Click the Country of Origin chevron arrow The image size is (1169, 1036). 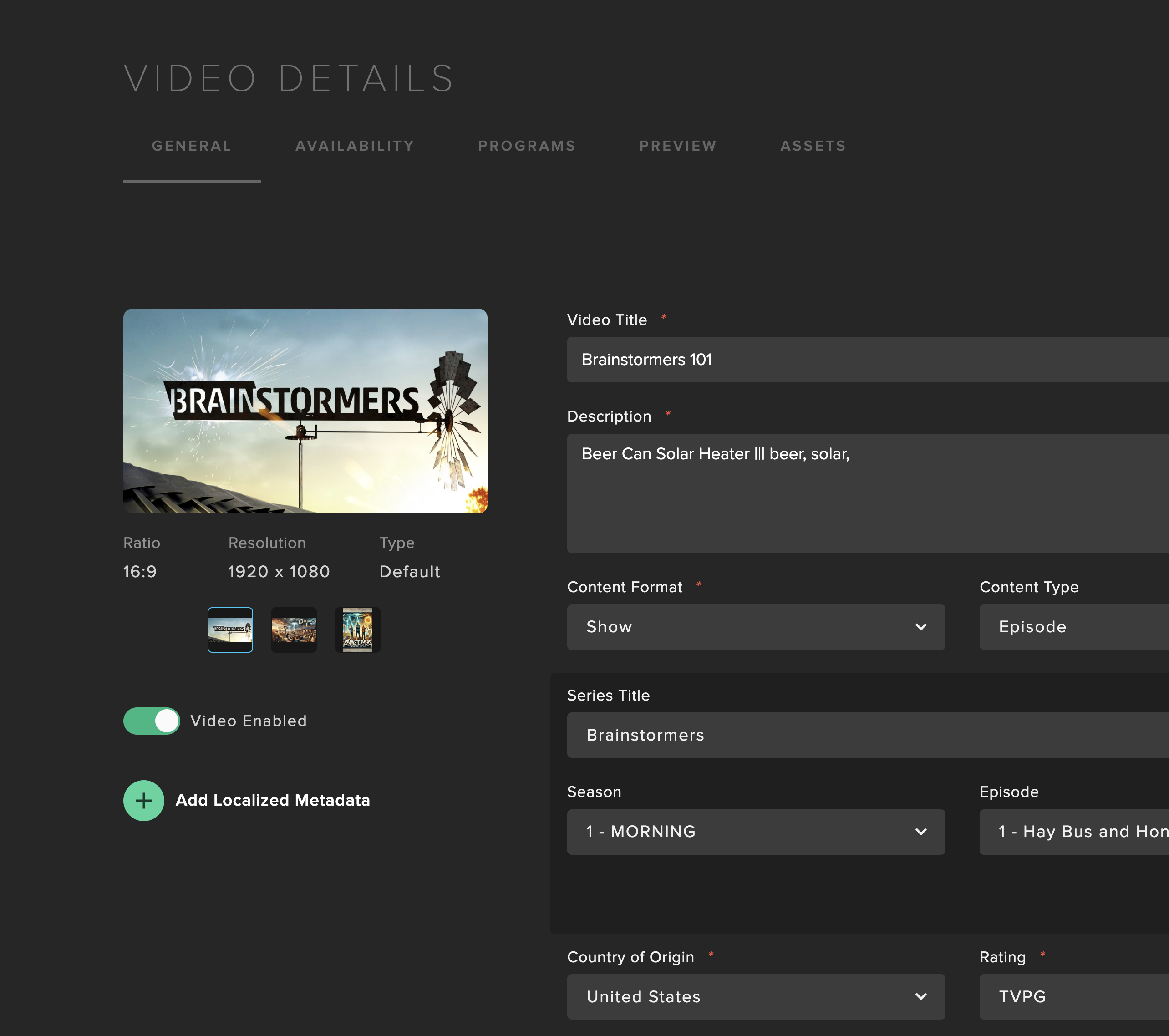[921, 996]
